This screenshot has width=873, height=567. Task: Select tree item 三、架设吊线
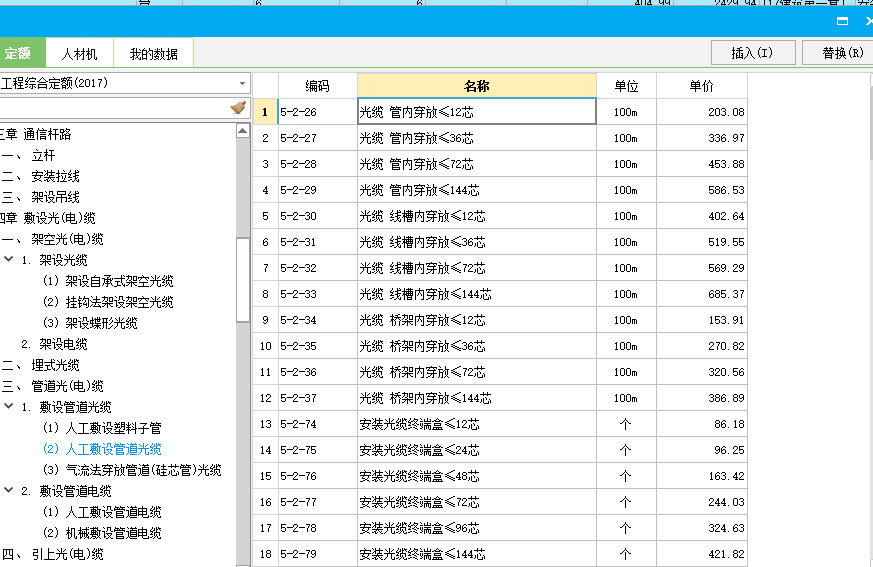point(41,197)
